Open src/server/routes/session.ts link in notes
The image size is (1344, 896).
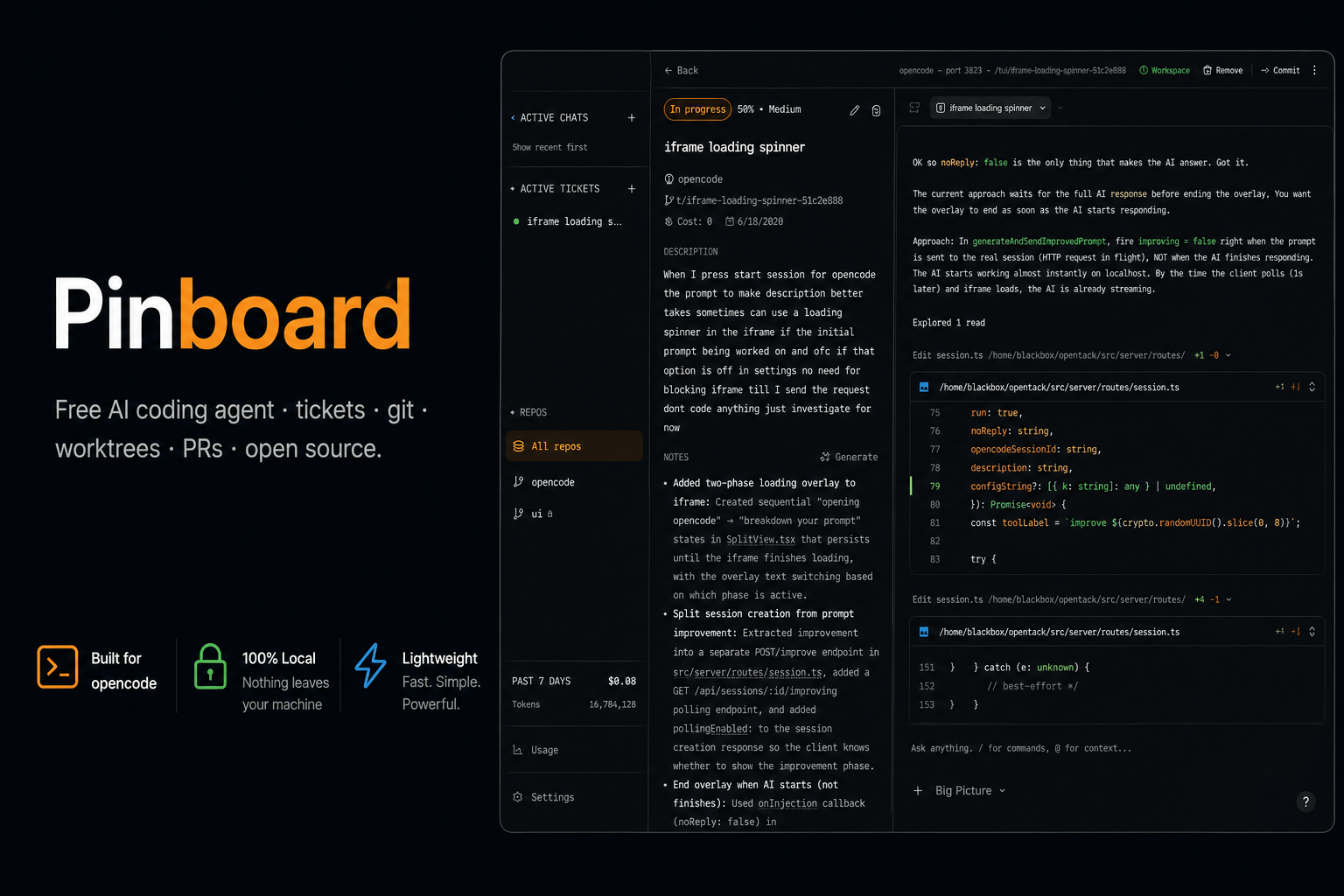coord(747,672)
